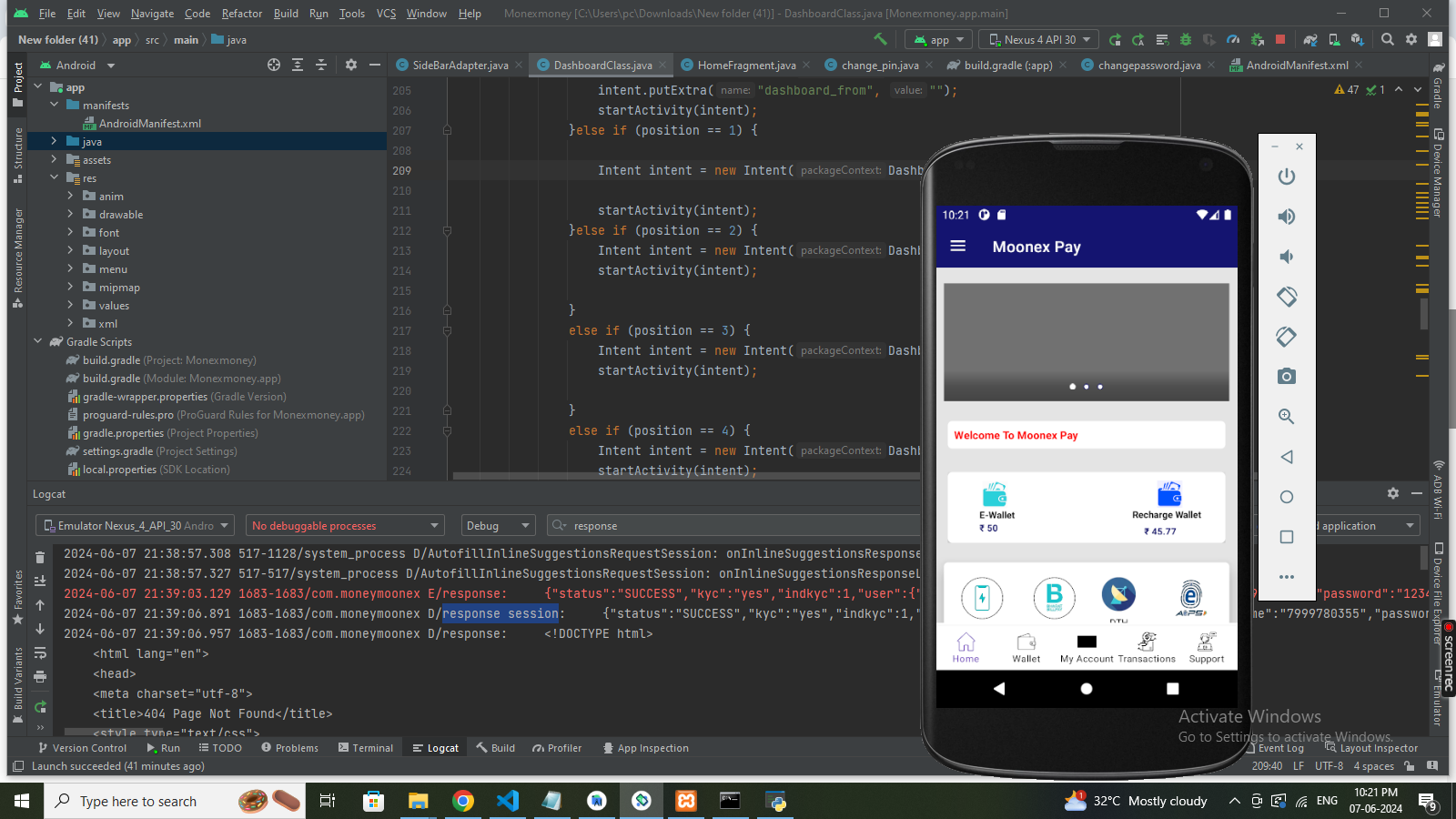This screenshot has height=819, width=1456.
Task: Click Sync Project with Gradle Files icon
Action: (x=1309, y=39)
